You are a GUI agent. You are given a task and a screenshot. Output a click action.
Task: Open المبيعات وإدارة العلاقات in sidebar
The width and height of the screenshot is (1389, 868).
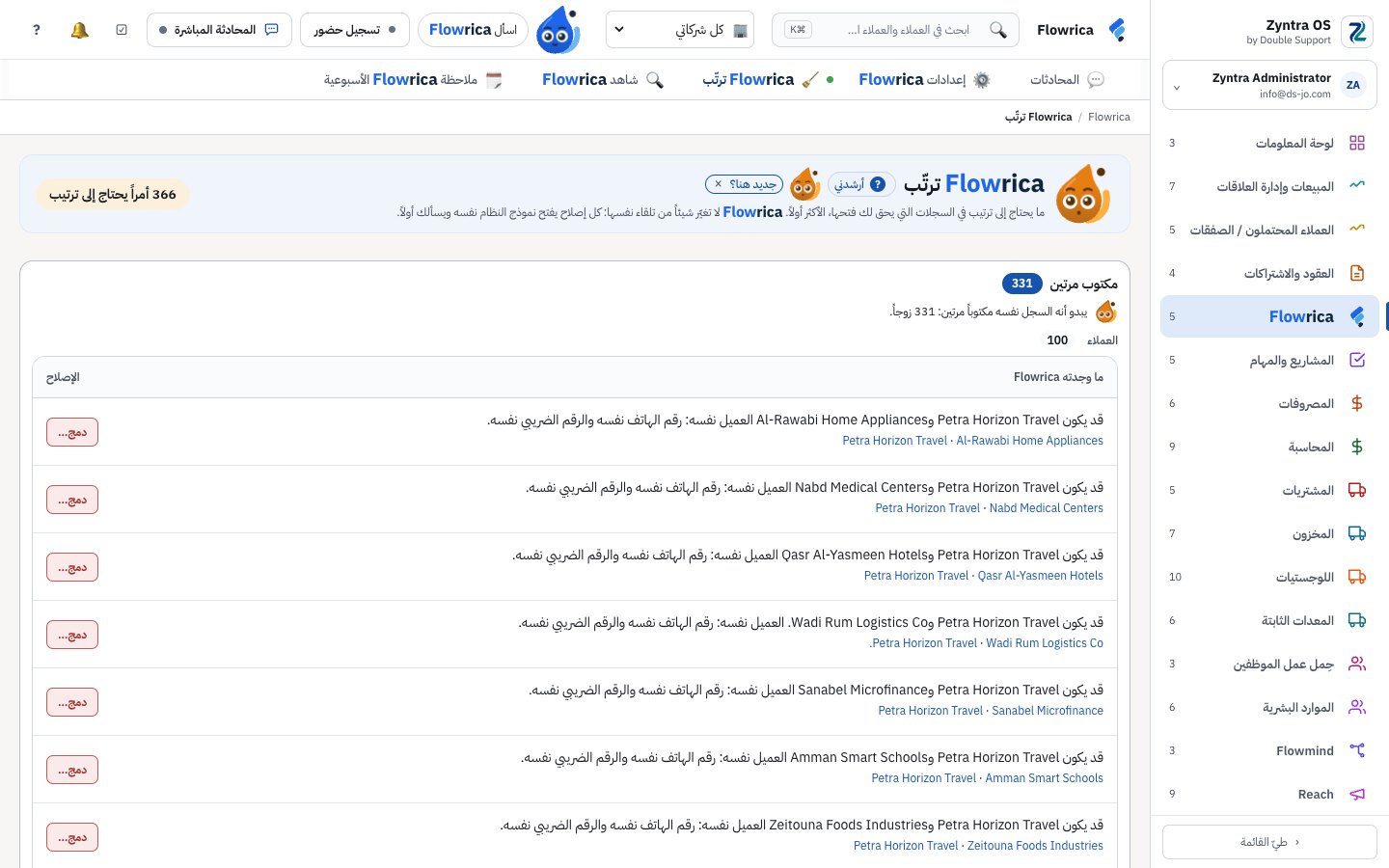click(x=1269, y=186)
